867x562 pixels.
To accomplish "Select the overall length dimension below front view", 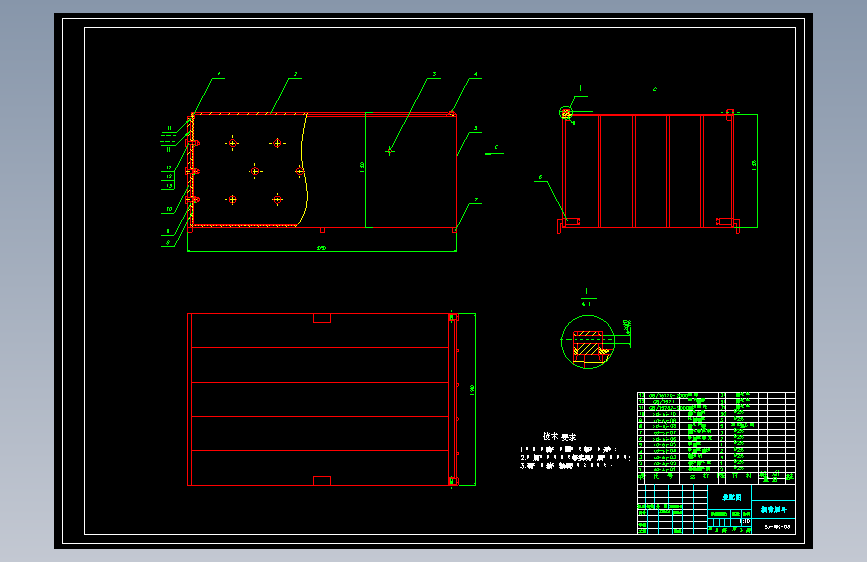I will [x=322, y=248].
